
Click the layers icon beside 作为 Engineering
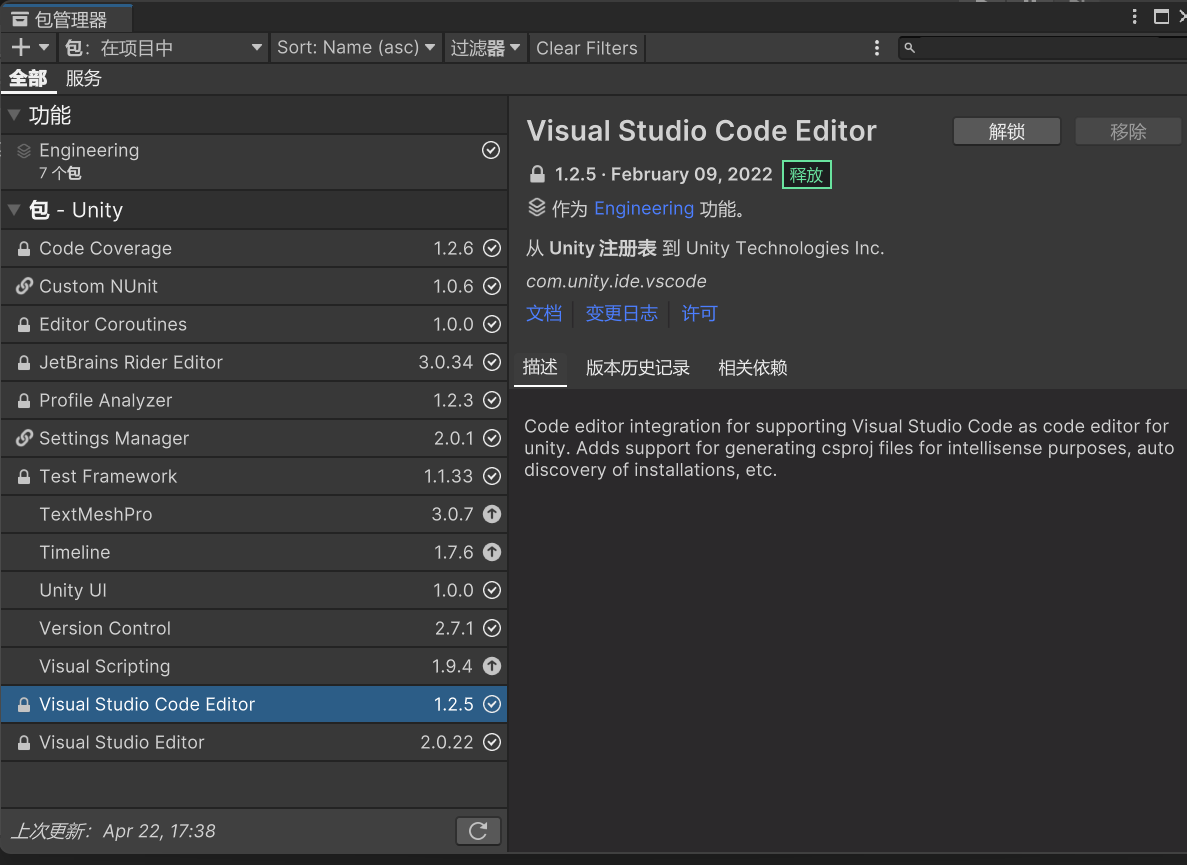[x=537, y=207]
